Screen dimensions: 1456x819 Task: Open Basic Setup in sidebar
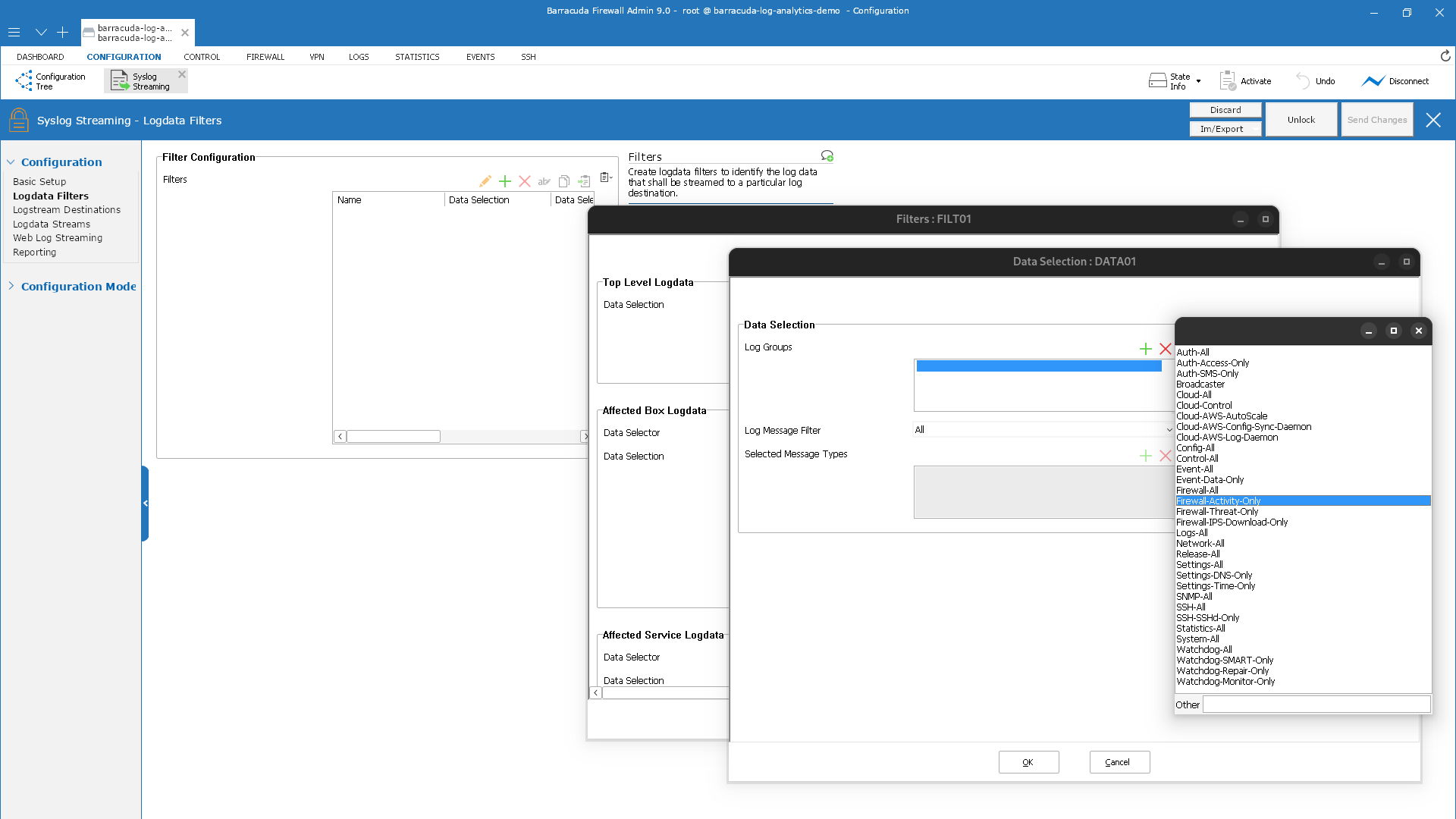(39, 182)
